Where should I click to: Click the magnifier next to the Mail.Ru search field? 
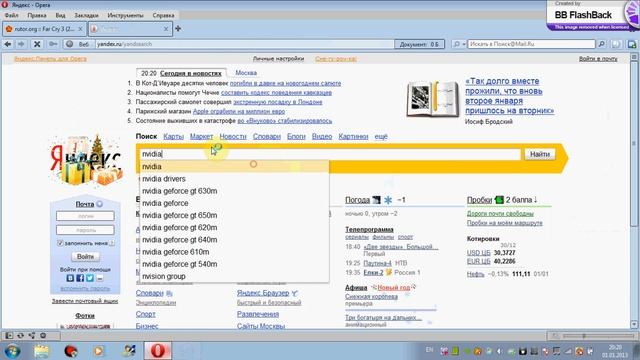(x=602, y=44)
